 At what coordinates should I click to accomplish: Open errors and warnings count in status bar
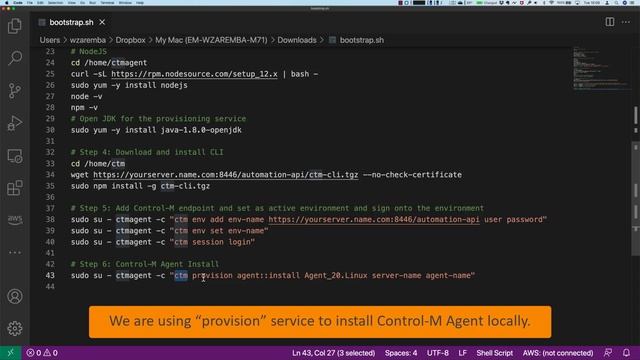tap(42, 353)
